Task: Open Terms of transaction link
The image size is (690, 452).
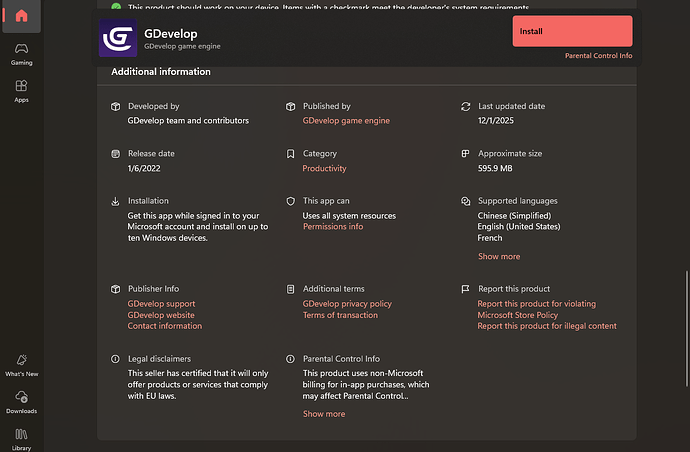Action: [342, 315]
